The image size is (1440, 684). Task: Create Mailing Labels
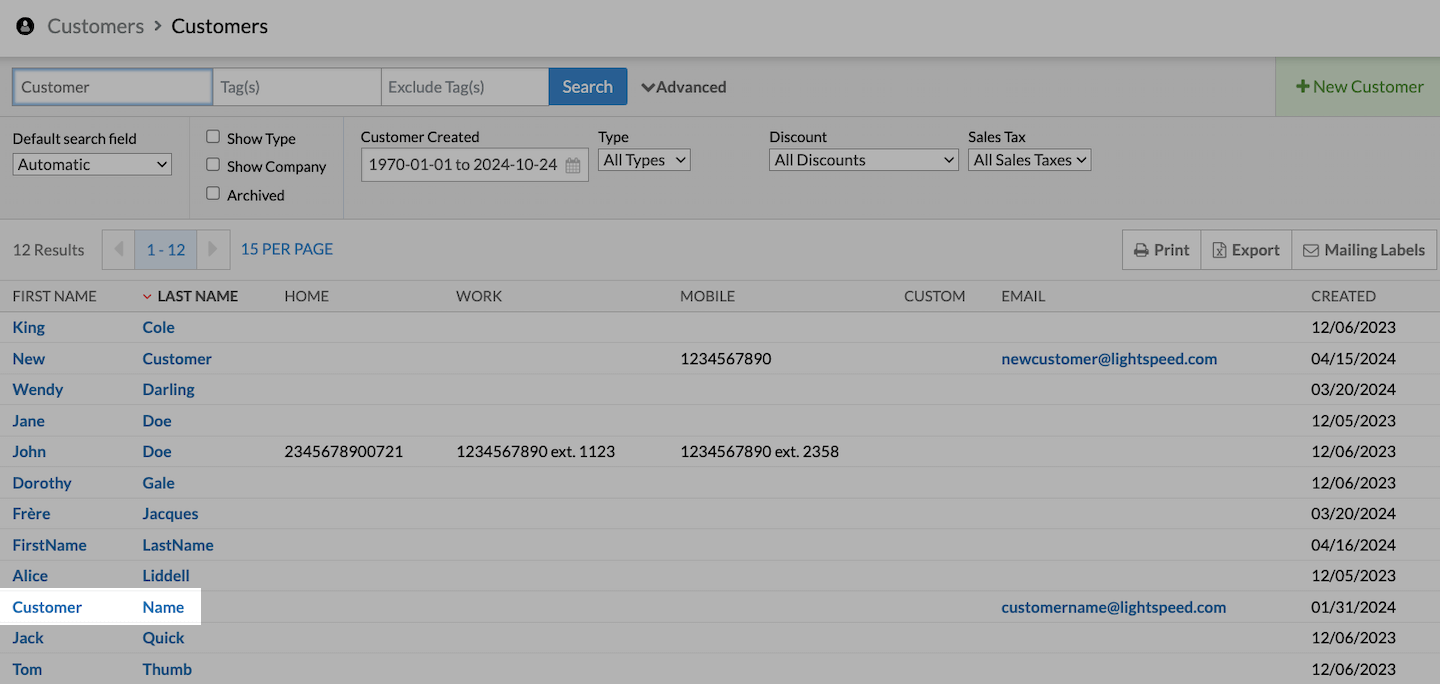pyautogui.click(x=1364, y=250)
